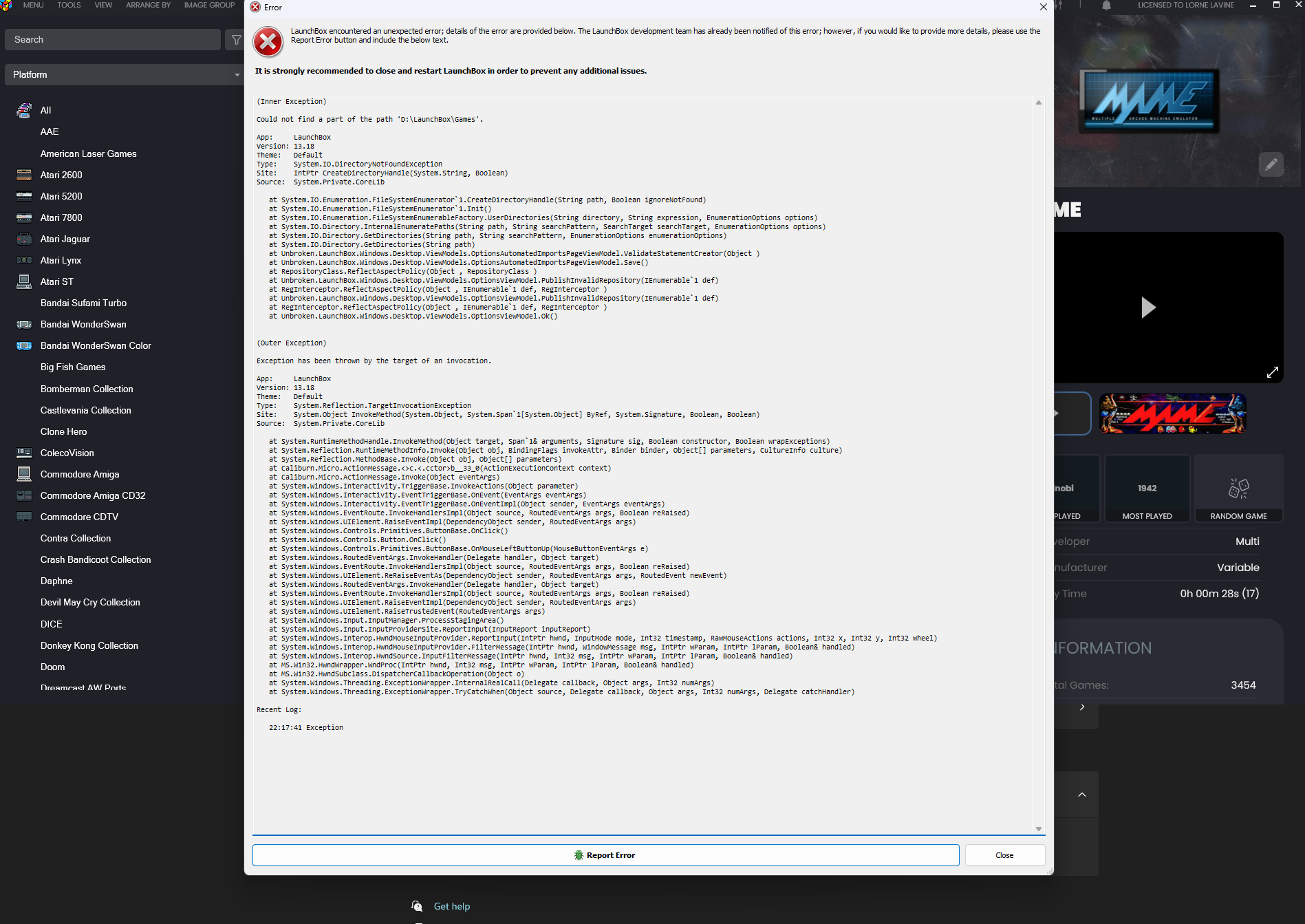Click the MAME logo banner image
This screenshot has height=924, width=1305.
1147,101
